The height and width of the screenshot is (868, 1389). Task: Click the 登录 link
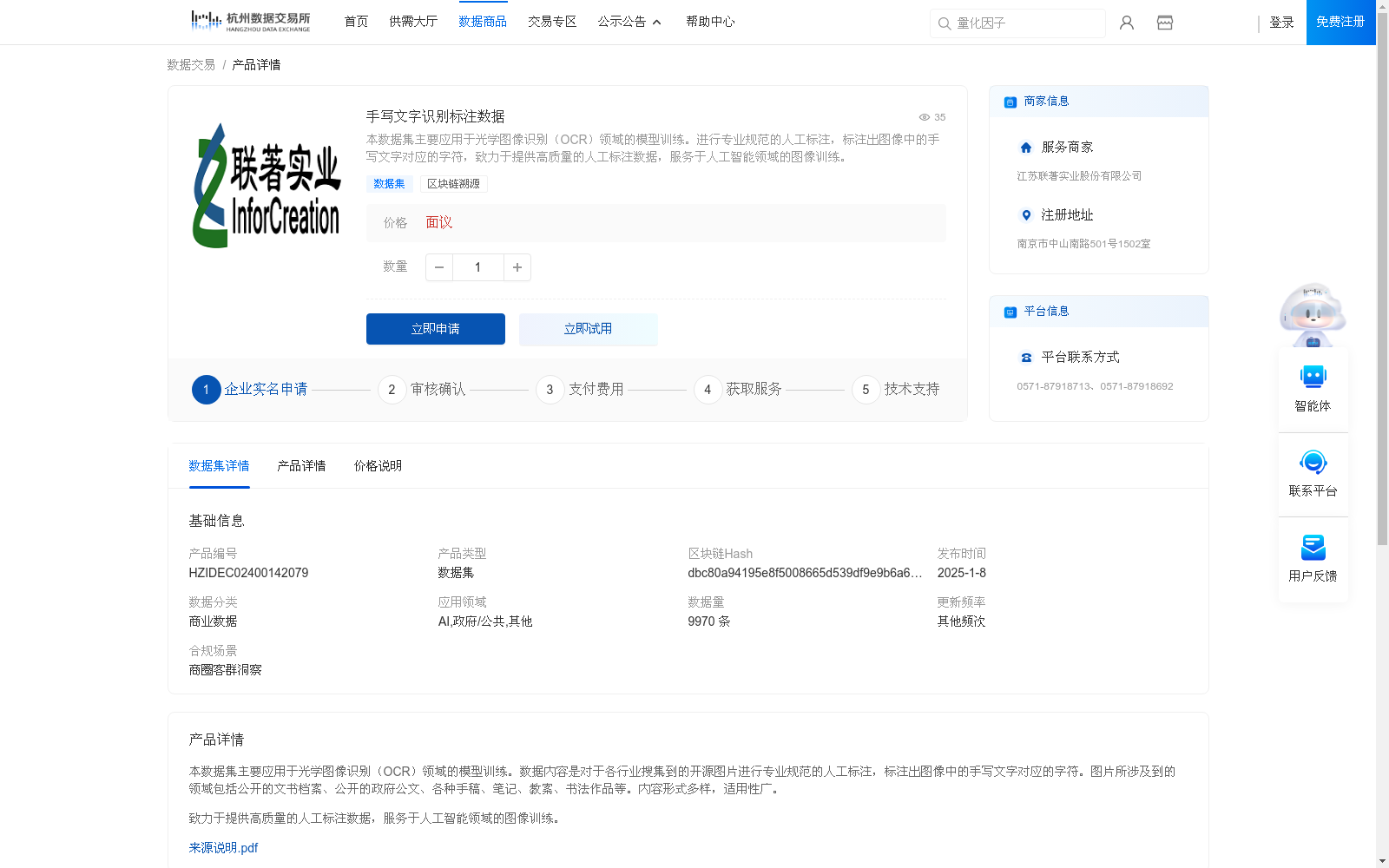1281,23
